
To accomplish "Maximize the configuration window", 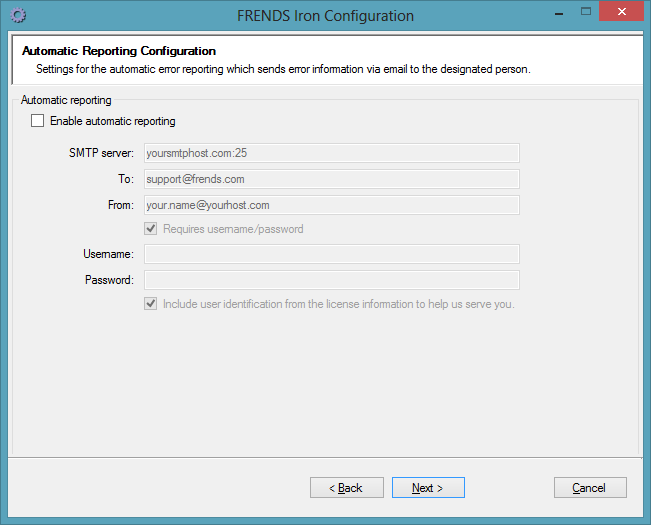I will pyautogui.click(x=586, y=12).
